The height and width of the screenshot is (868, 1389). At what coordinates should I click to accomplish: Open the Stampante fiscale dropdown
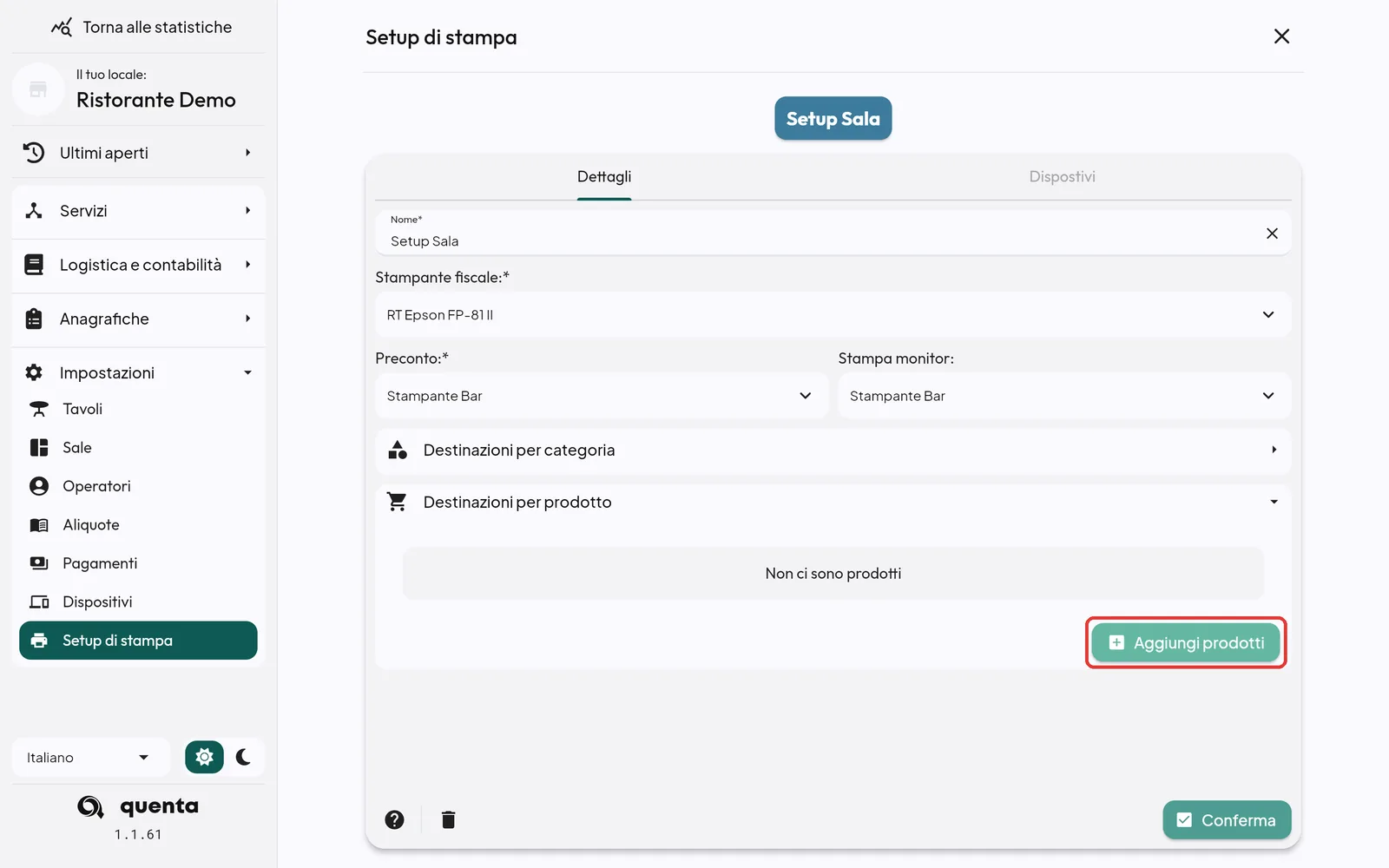click(833, 314)
